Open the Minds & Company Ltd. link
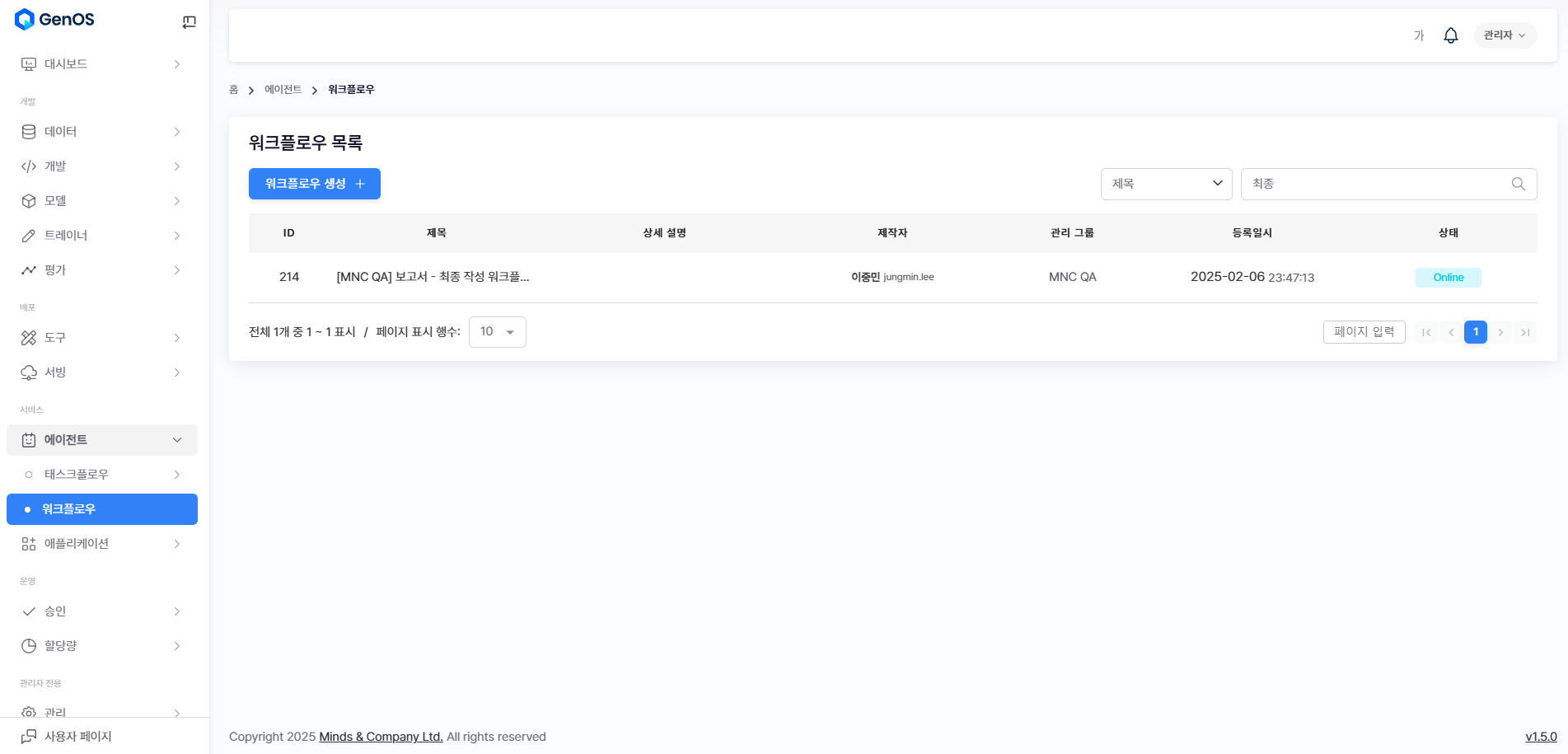 pos(381,737)
